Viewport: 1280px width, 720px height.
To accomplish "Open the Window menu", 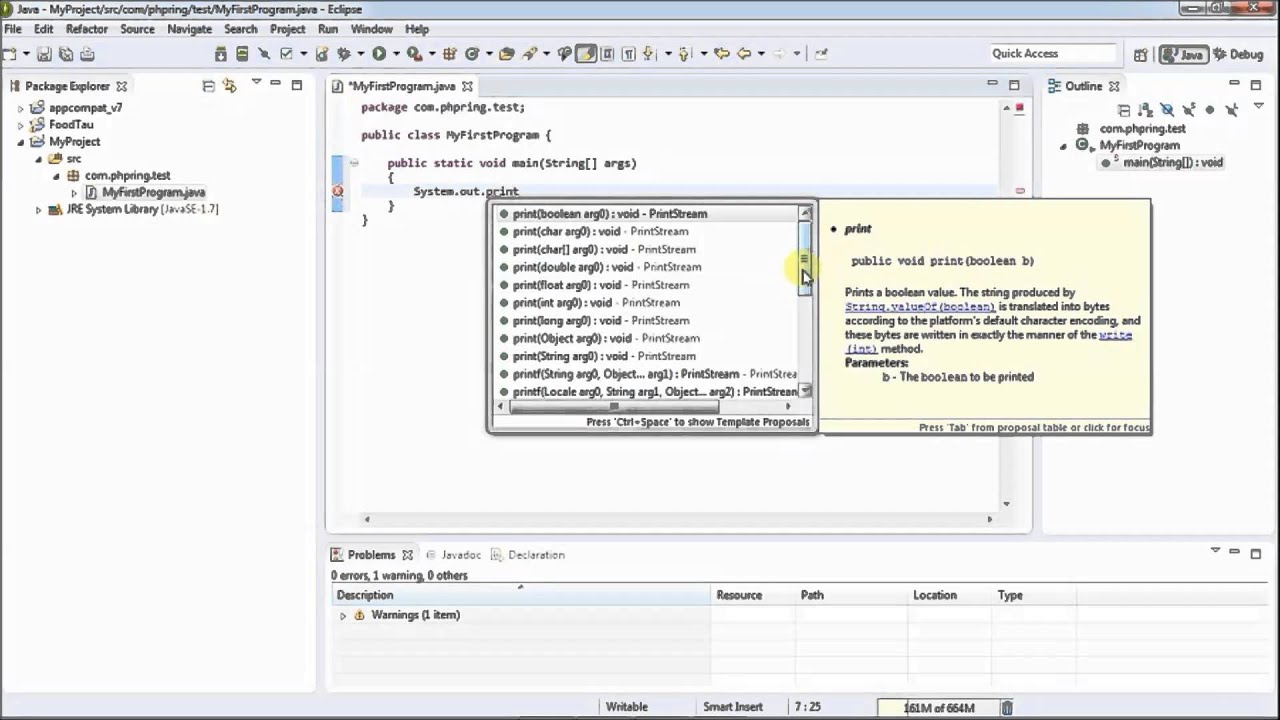I will coord(371,29).
